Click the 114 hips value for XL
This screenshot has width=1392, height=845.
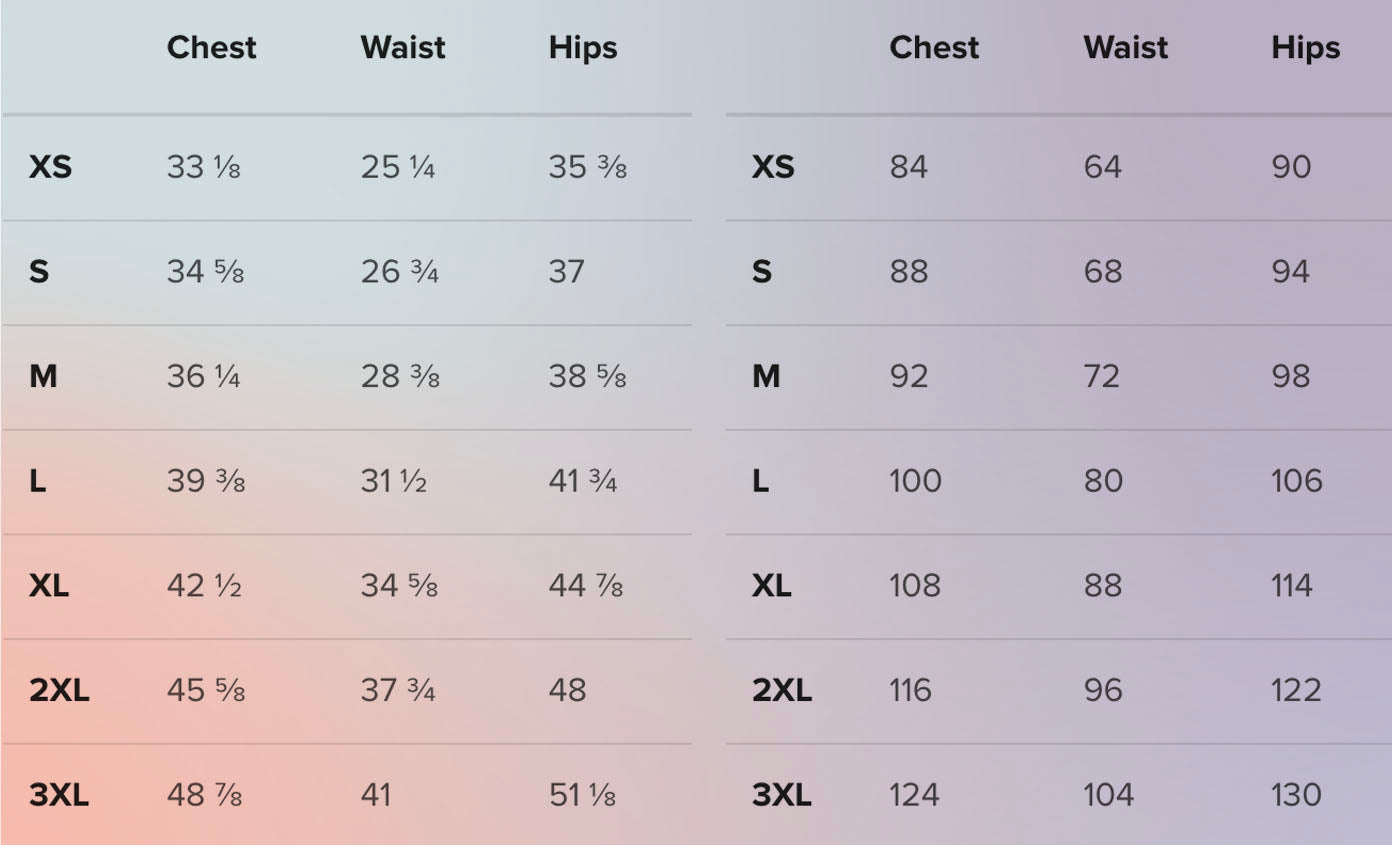(x=1291, y=586)
